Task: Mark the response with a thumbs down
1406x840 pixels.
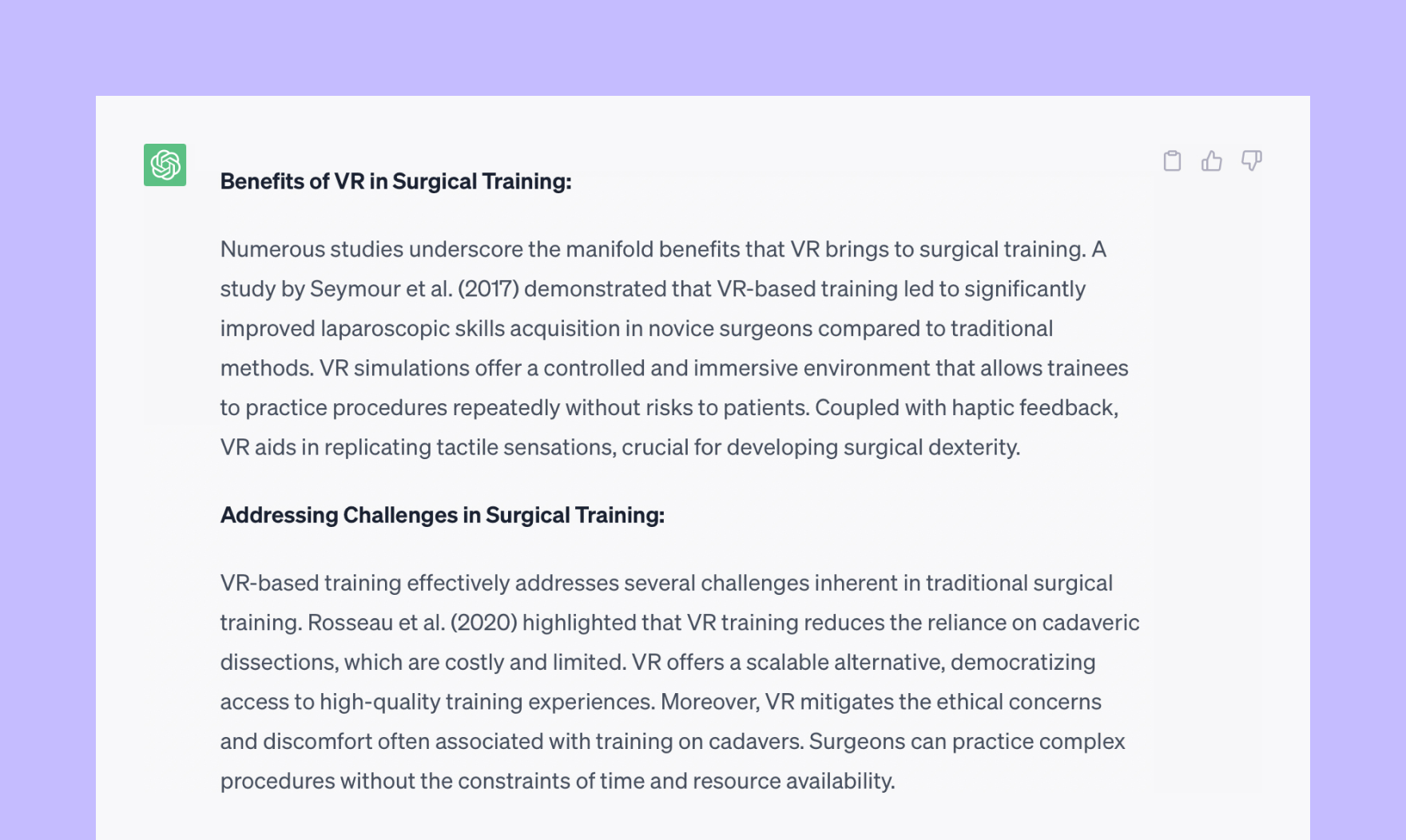Action: [1251, 161]
